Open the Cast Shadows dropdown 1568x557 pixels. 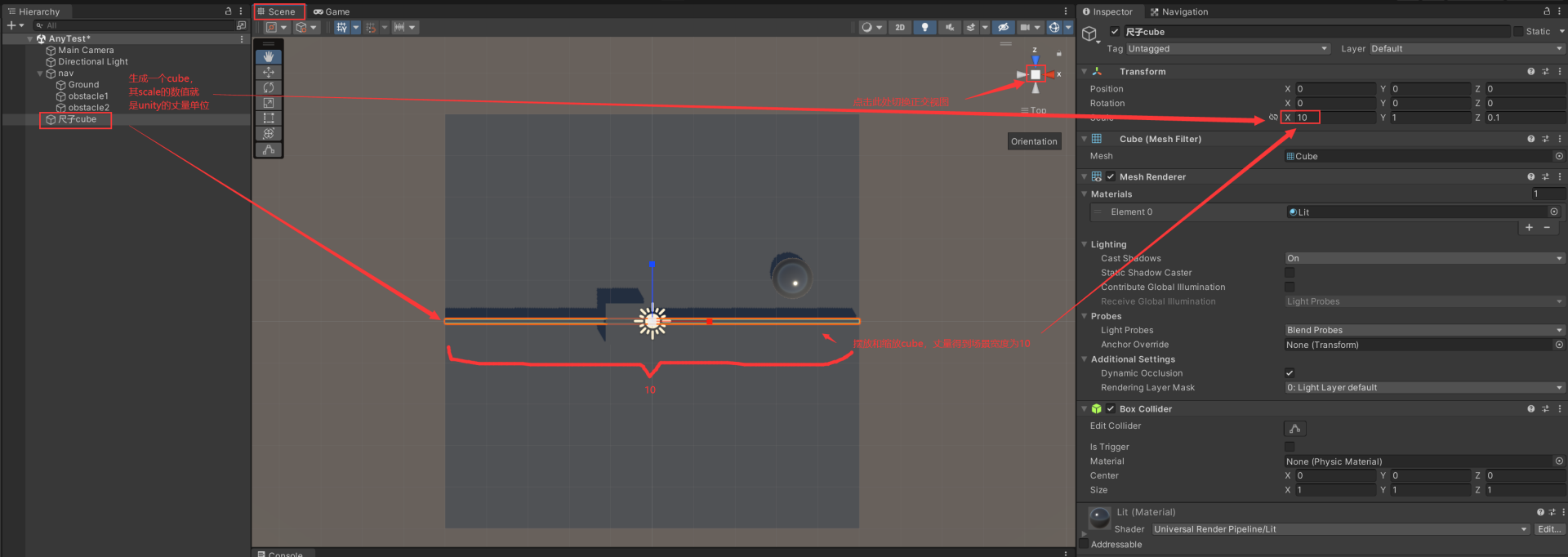coord(1424,258)
